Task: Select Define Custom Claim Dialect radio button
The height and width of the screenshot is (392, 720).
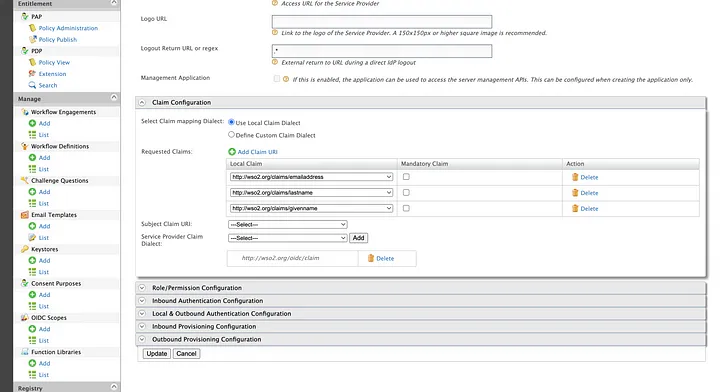Action: pyautogui.click(x=231, y=134)
